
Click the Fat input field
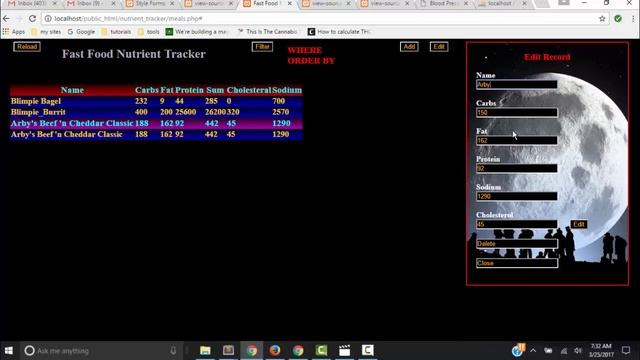coord(516,140)
